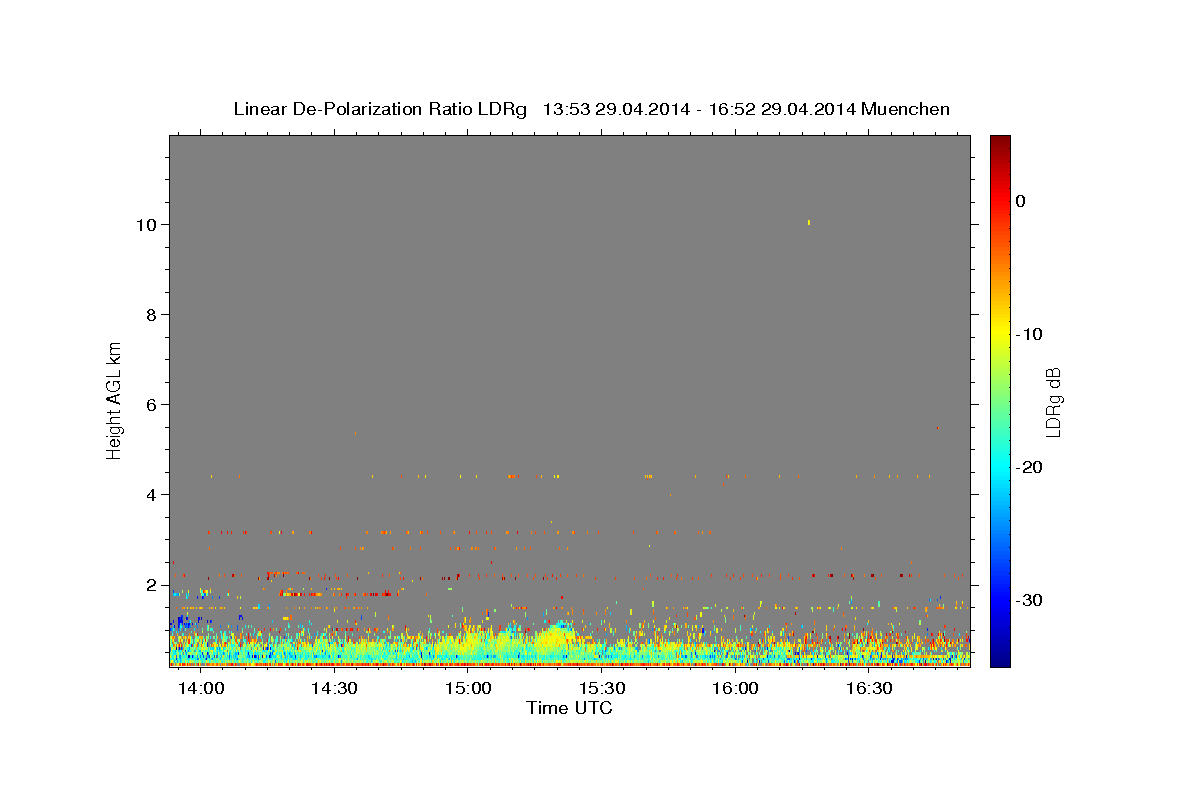Click the plot title text
Screen dimensions: 1200x800
point(591,109)
